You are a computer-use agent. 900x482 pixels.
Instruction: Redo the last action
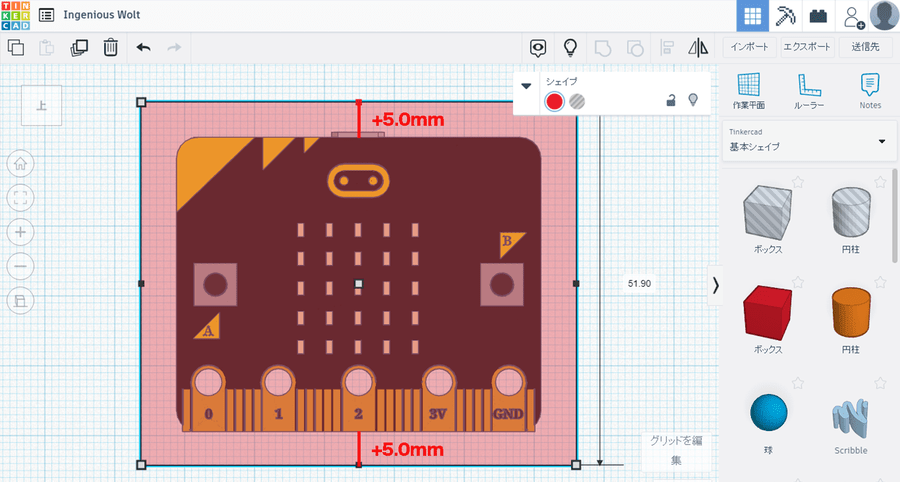pyautogui.click(x=174, y=48)
